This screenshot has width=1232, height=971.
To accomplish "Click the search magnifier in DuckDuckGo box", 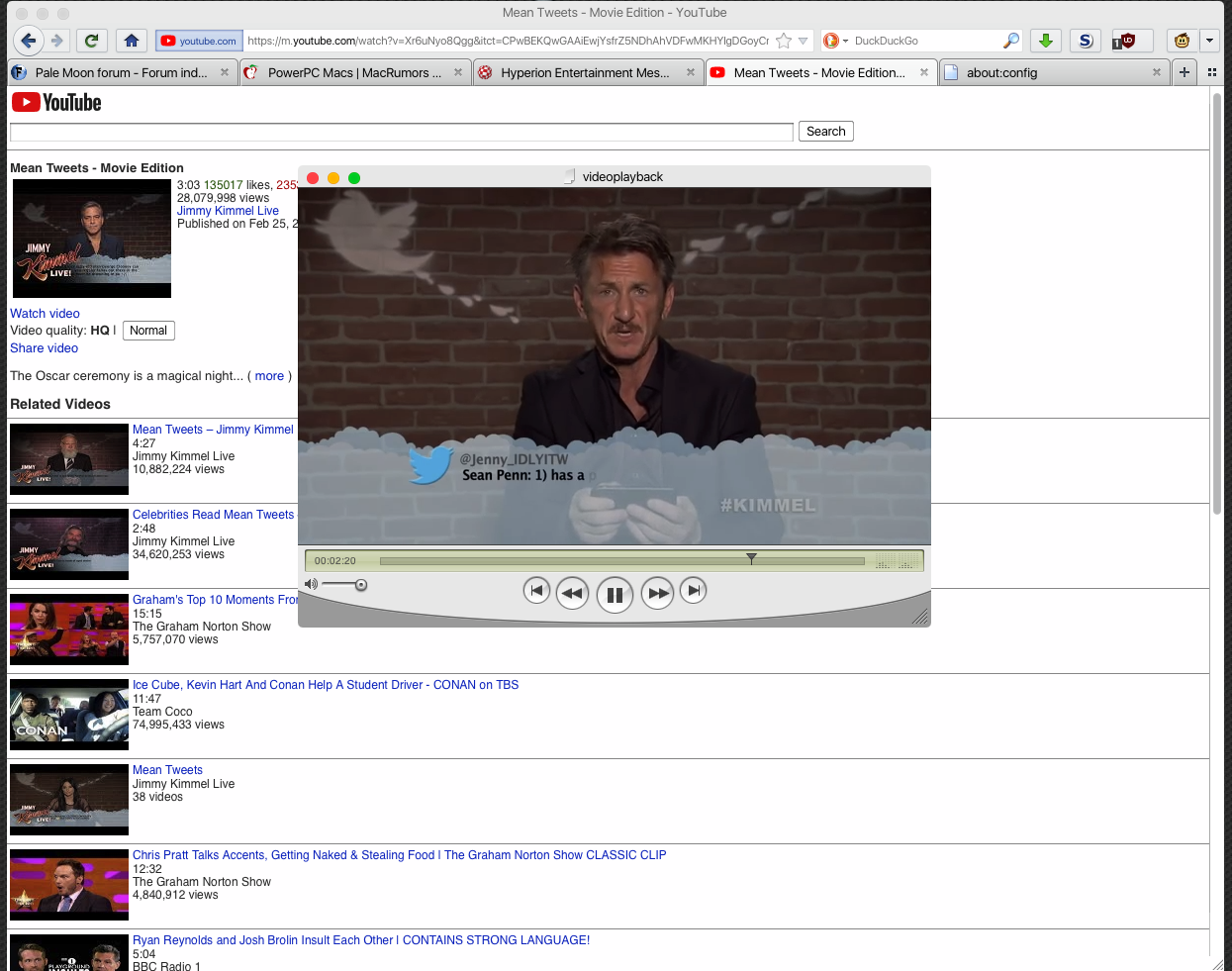I will coord(1010,41).
